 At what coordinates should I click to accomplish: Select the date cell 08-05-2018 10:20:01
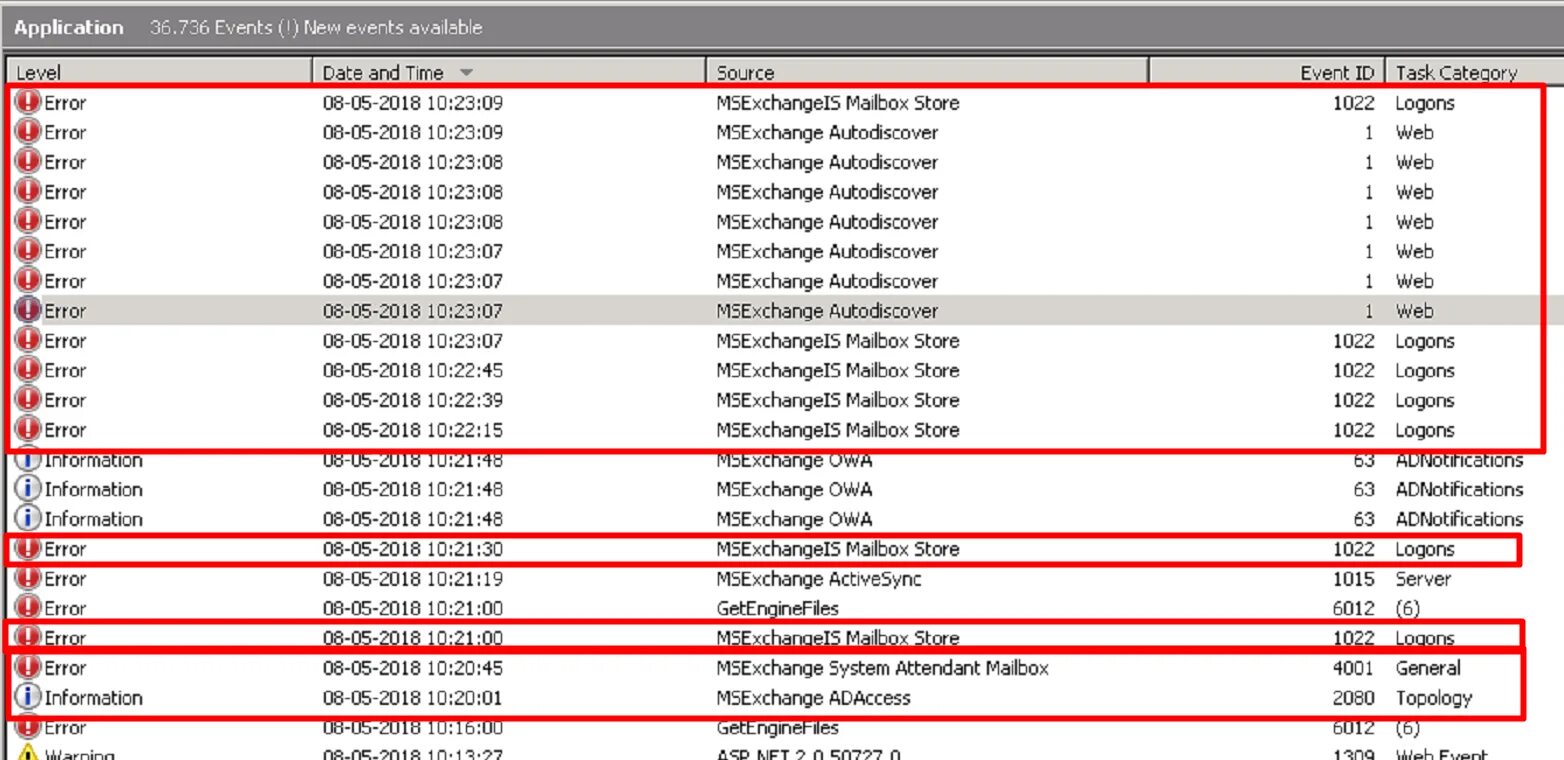[413, 698]
